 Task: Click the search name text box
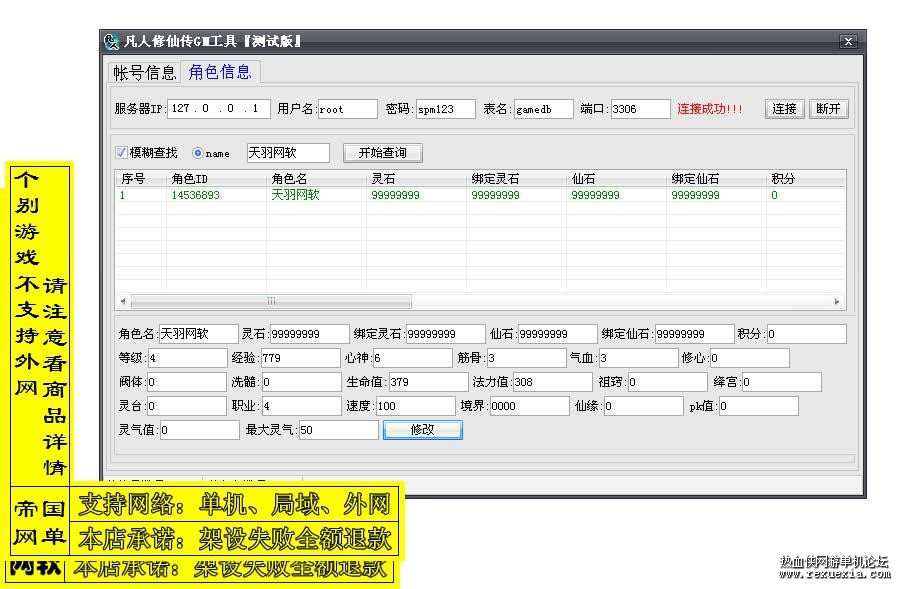coord(288,153)
